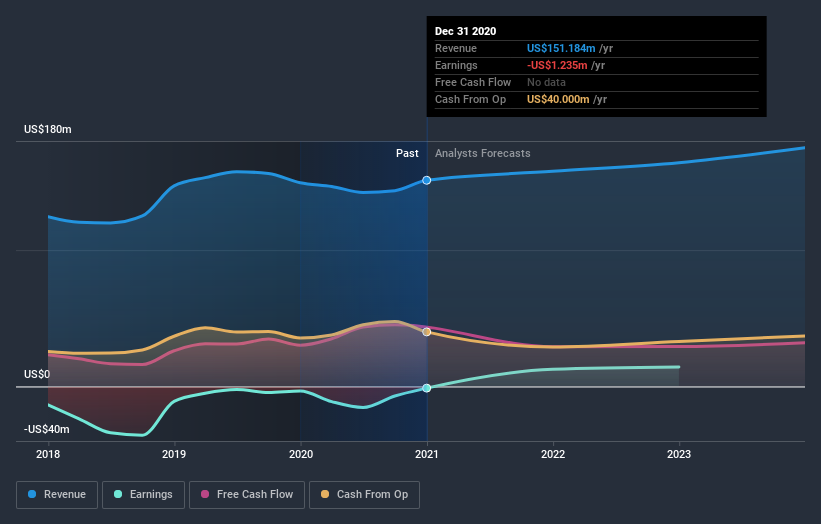Screen dimensions: 821x524
Task: Click the 2020 x-axis label
Action: pyautogui.click(x=301, y=454)
